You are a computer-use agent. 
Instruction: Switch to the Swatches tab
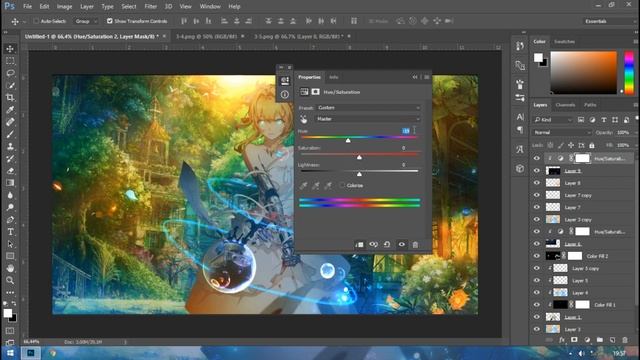click(564, 42)
